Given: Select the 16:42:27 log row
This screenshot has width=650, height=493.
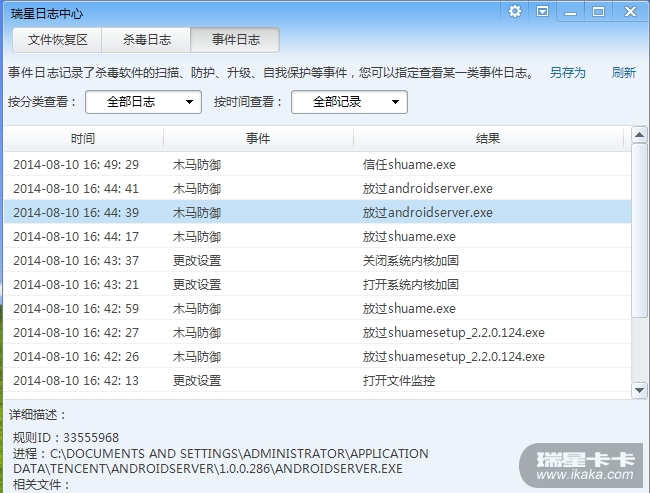Looking at the screenshot, I should 318,333.
